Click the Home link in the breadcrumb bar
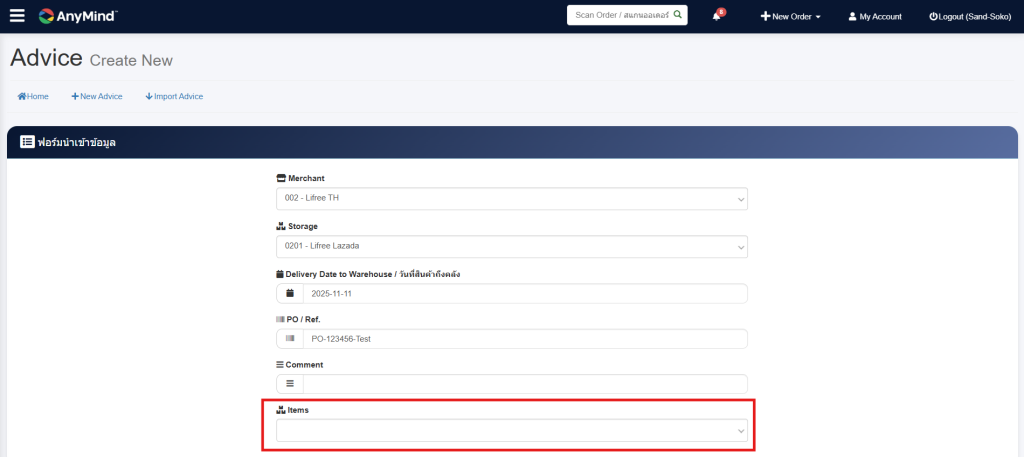1024x457 pixels. coord(33,96)
